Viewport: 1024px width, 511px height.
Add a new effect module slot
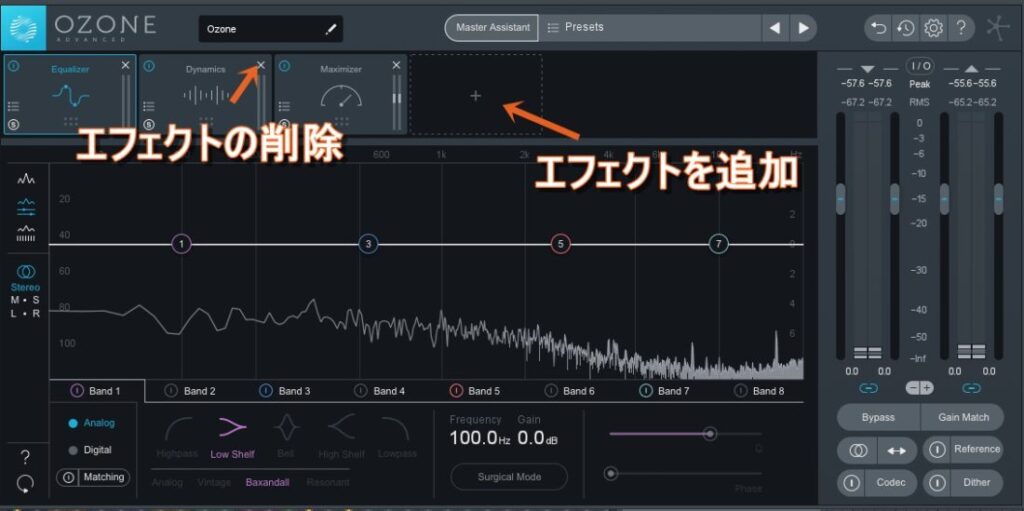tap(475, 96)
